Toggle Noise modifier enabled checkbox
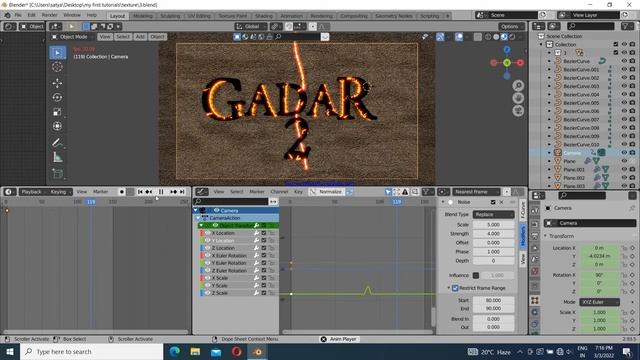 tap(493, 202)
